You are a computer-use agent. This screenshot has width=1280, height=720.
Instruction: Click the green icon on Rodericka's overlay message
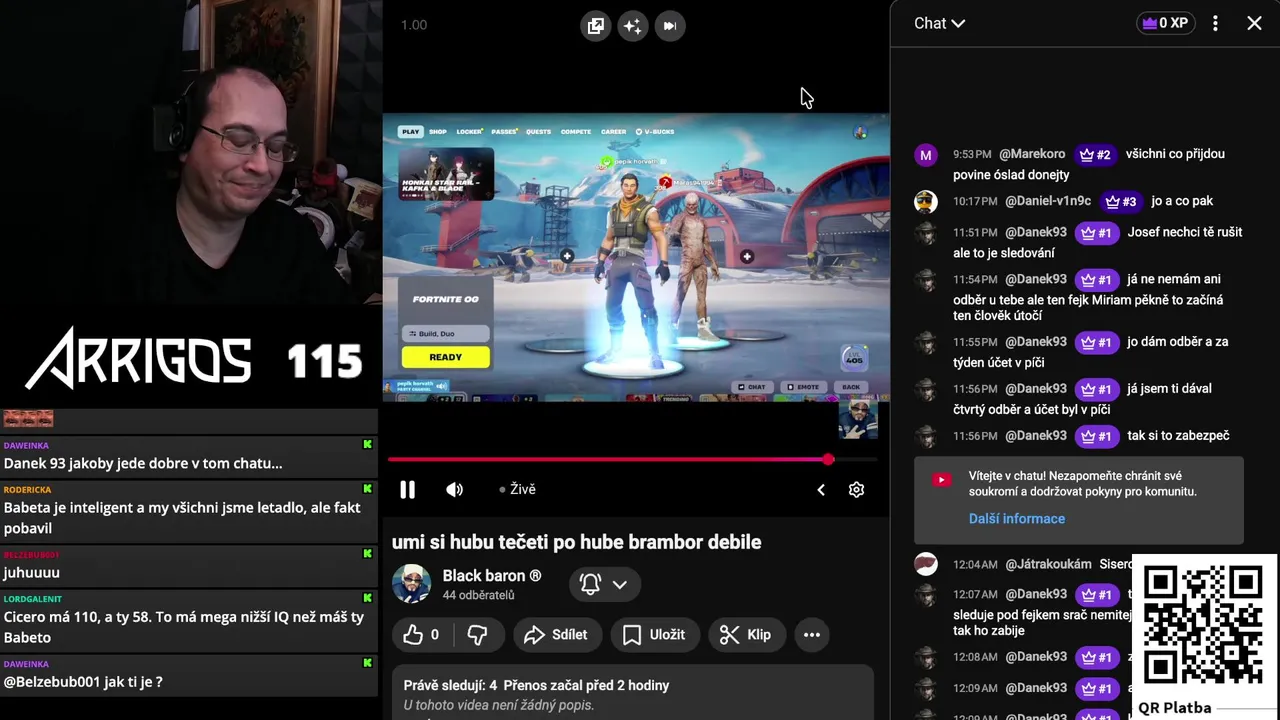367,489
